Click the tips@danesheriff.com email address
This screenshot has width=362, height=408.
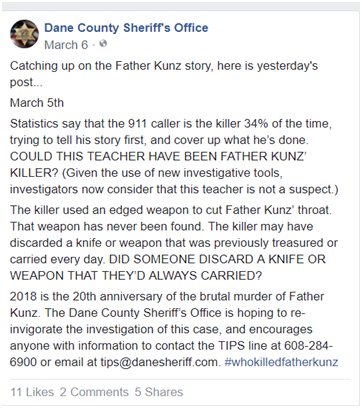click(159, 362)
